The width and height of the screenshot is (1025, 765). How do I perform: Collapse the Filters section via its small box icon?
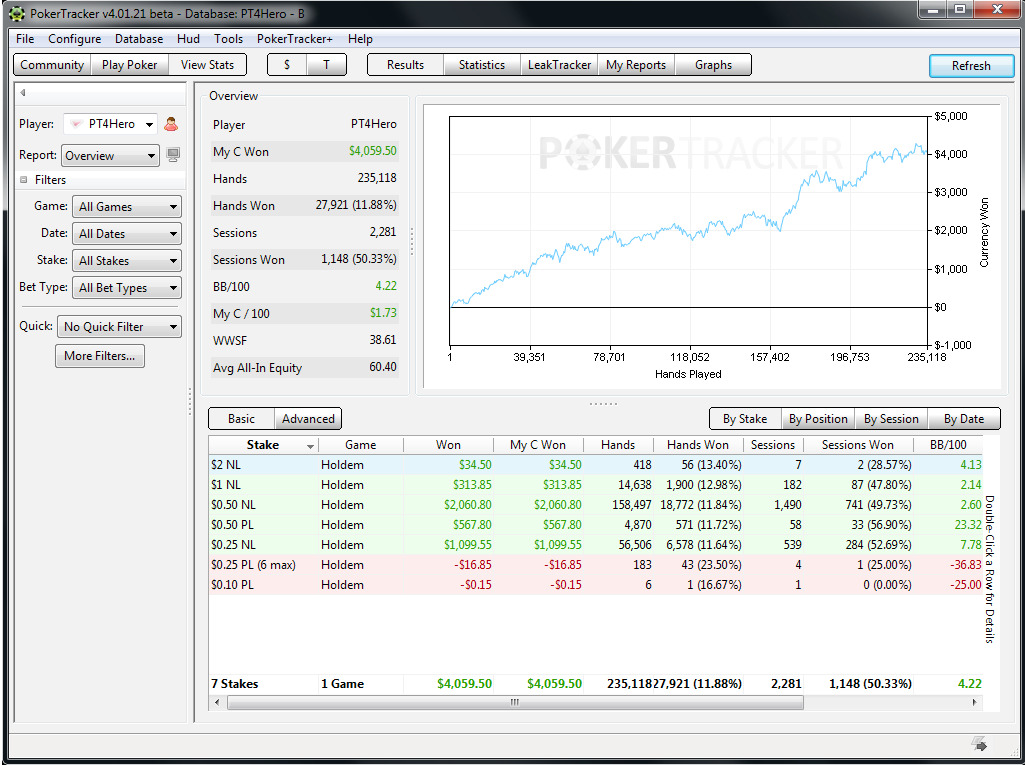coord(23,182)
